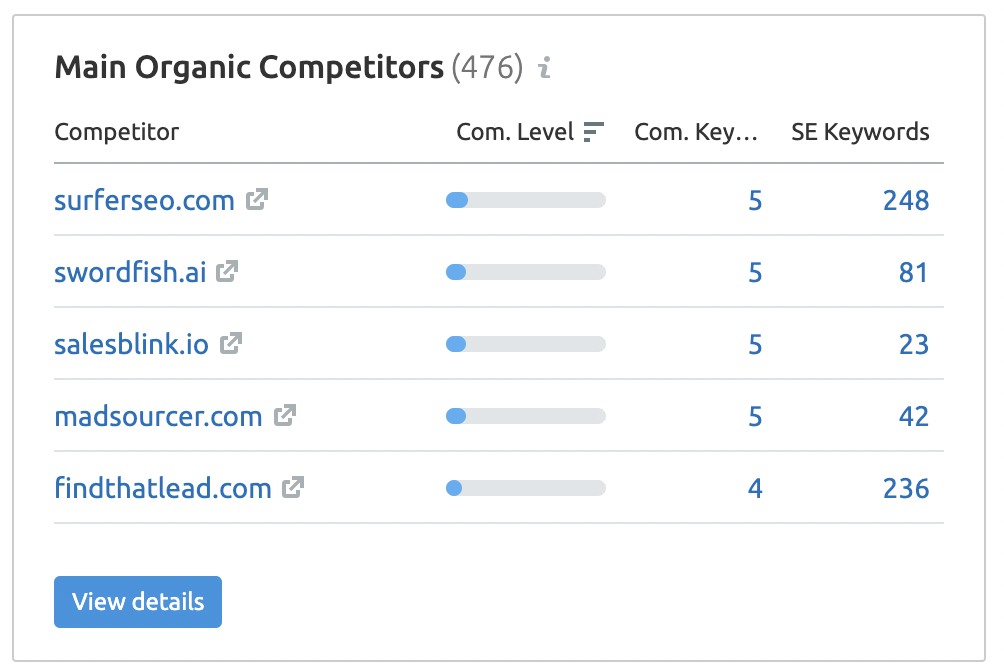Click the competition level bar for surferseo.com
This screenshot has height=672, width=1004.
[x=525, y=200]
